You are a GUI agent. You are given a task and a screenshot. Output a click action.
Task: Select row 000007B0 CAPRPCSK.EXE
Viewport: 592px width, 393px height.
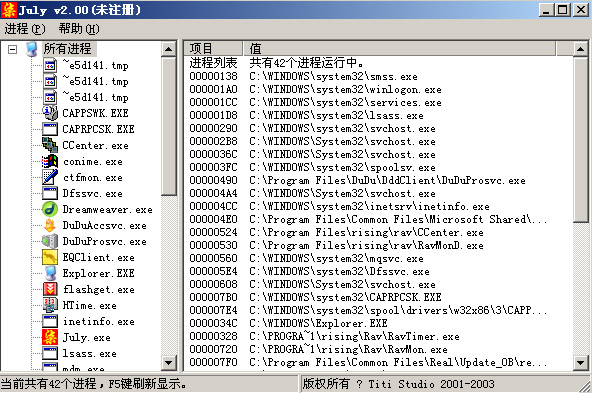(x=378, y=297)
